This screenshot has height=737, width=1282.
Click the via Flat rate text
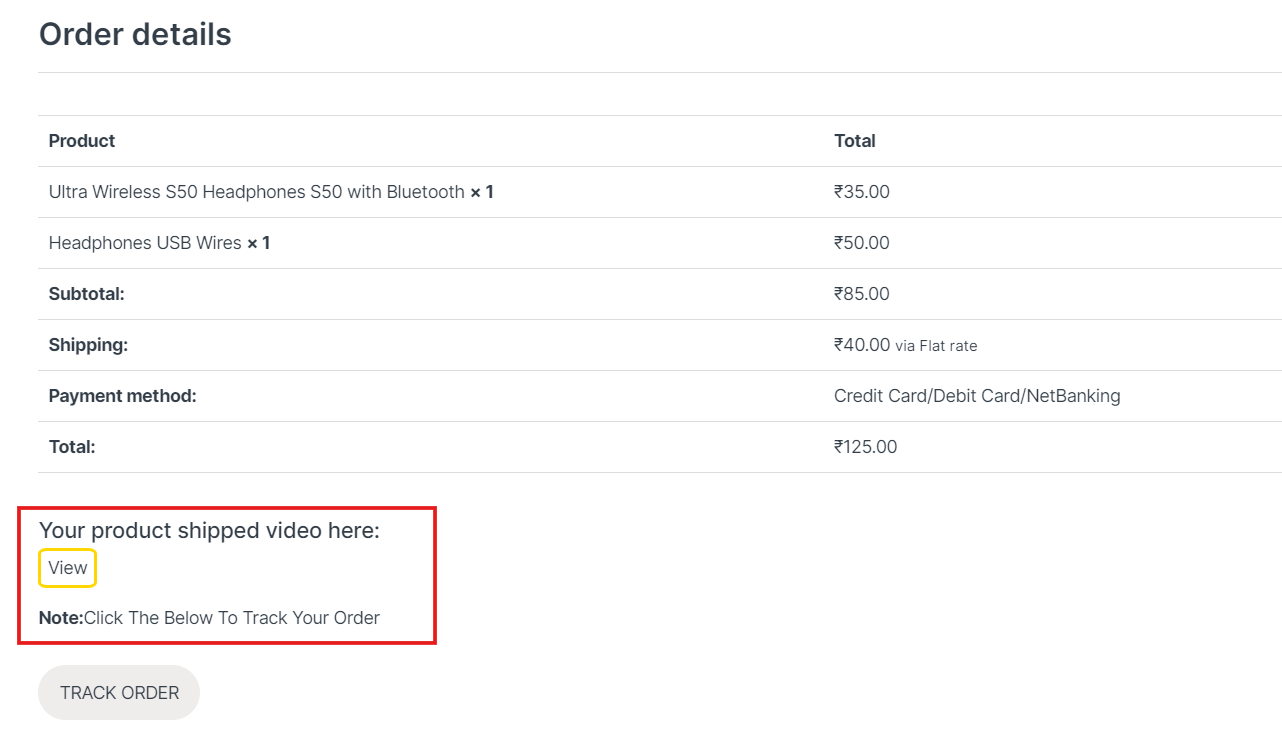coord(936,346)
